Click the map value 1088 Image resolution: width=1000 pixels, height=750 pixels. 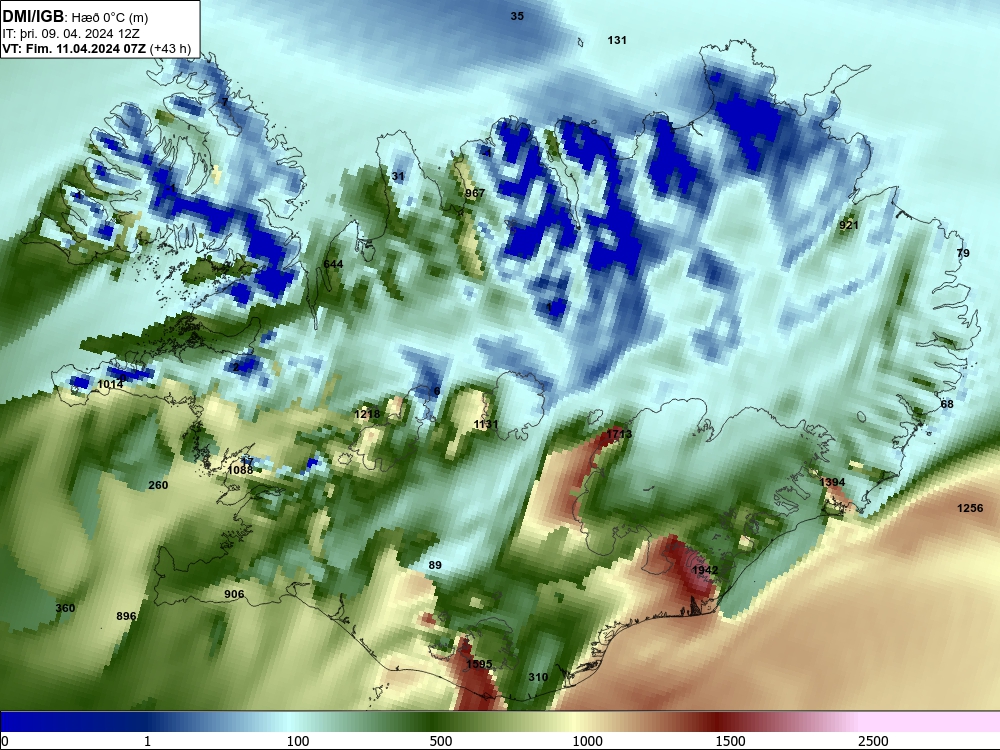240,470
